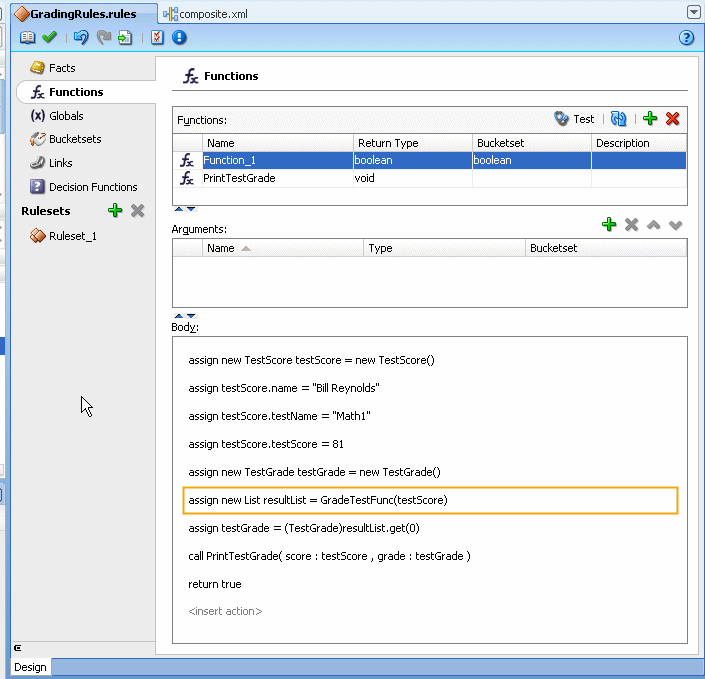The image size is (705, 679).
Task: Delete argument with gray X icon
Action: click(x=631, y=224)
